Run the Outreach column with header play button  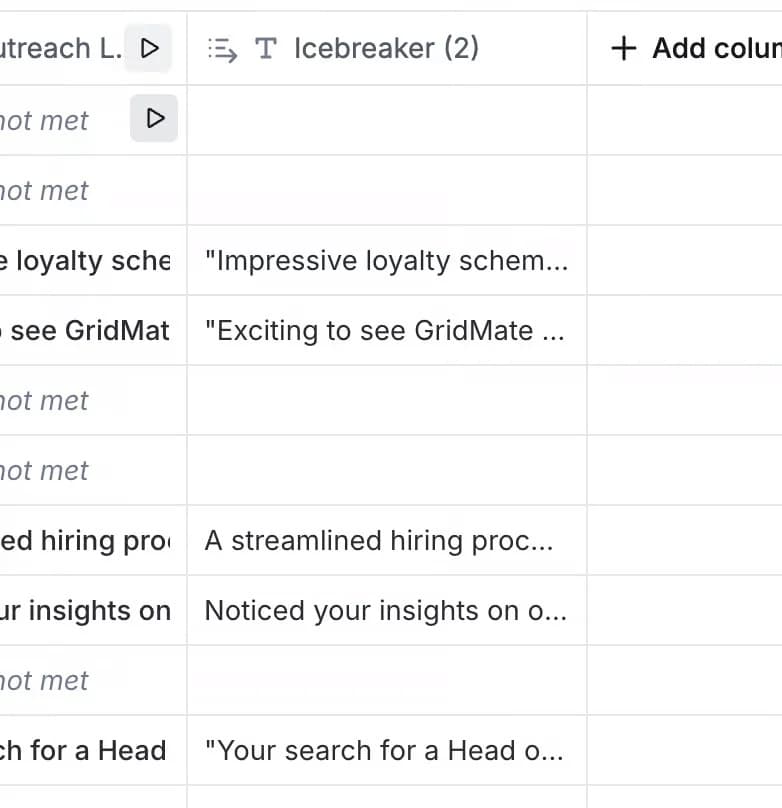click(x=149, y=48)
